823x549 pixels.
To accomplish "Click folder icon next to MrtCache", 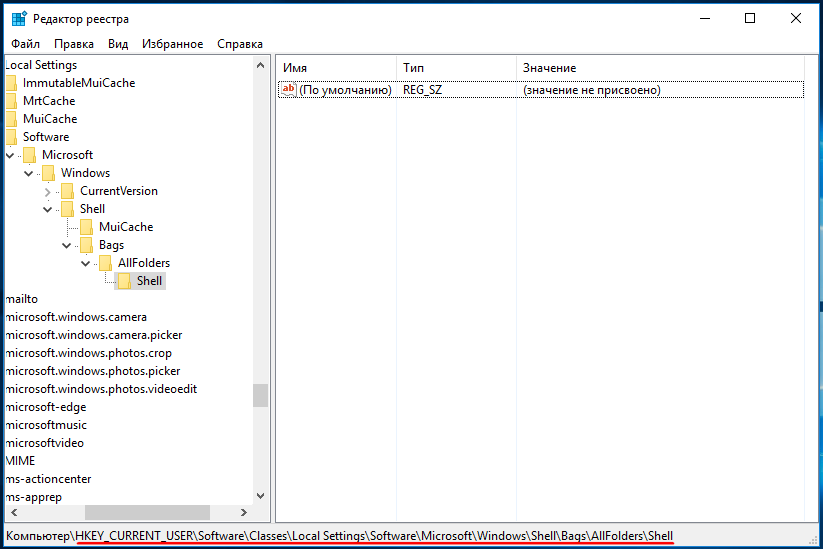I will click(x=12, y=101).
